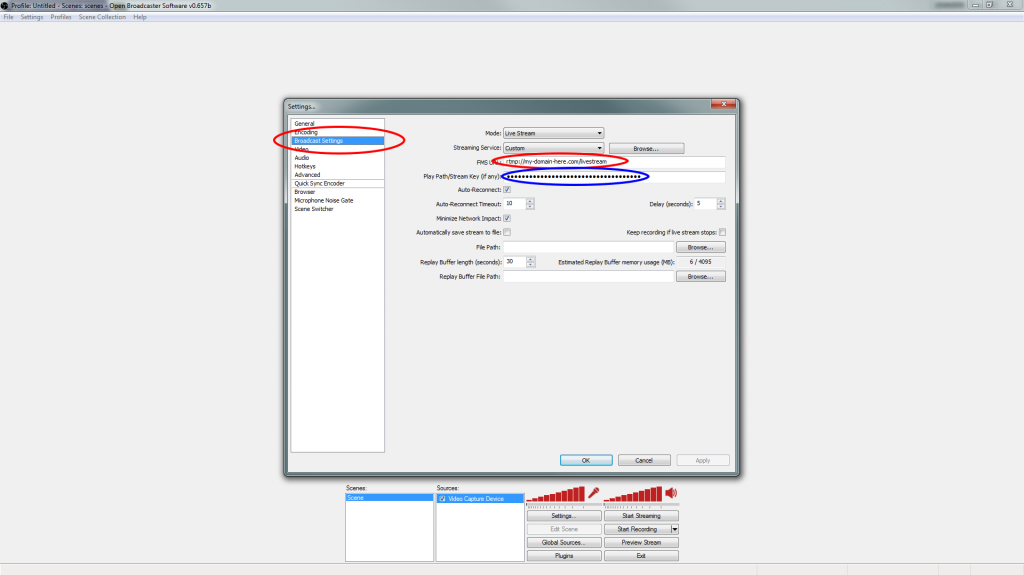This screenshot has height=575, width=1024.
Task: Click the FMS URL input field
Action: pos(615,162)
